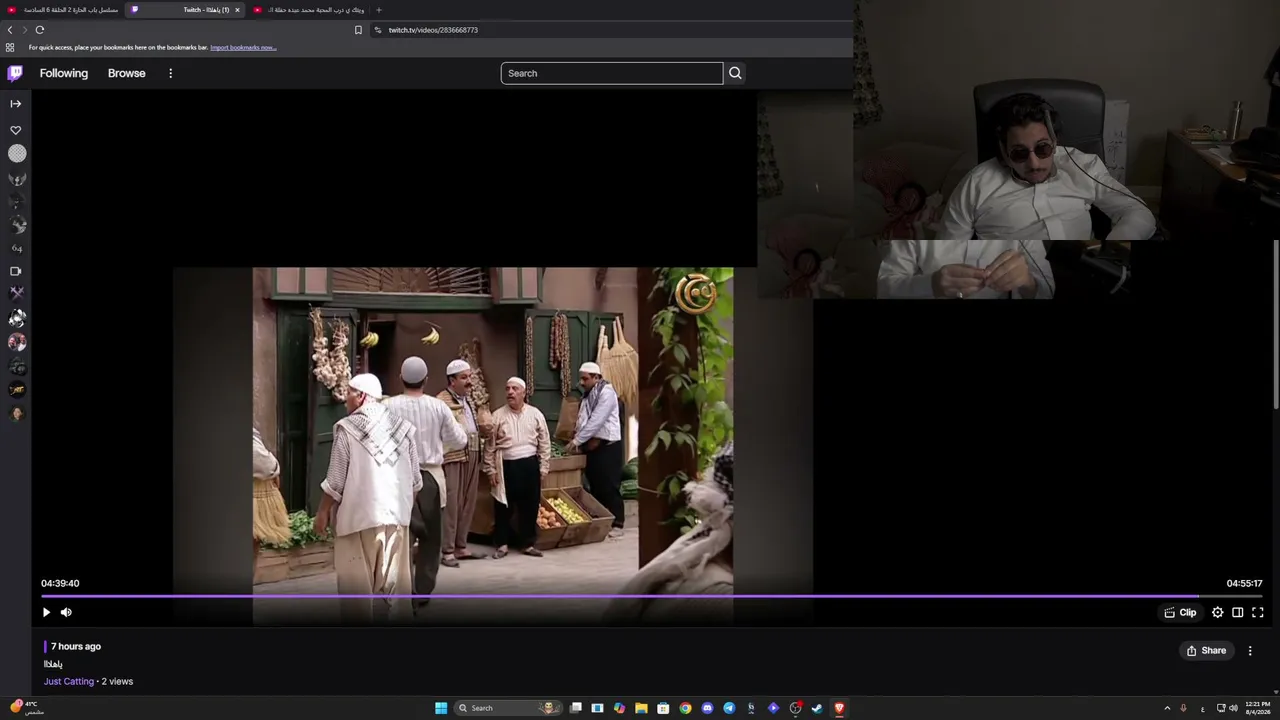Toggle theatre mode on the player
The height and width of the screenshot is (720, 1280).
[x=1237, y=612]
